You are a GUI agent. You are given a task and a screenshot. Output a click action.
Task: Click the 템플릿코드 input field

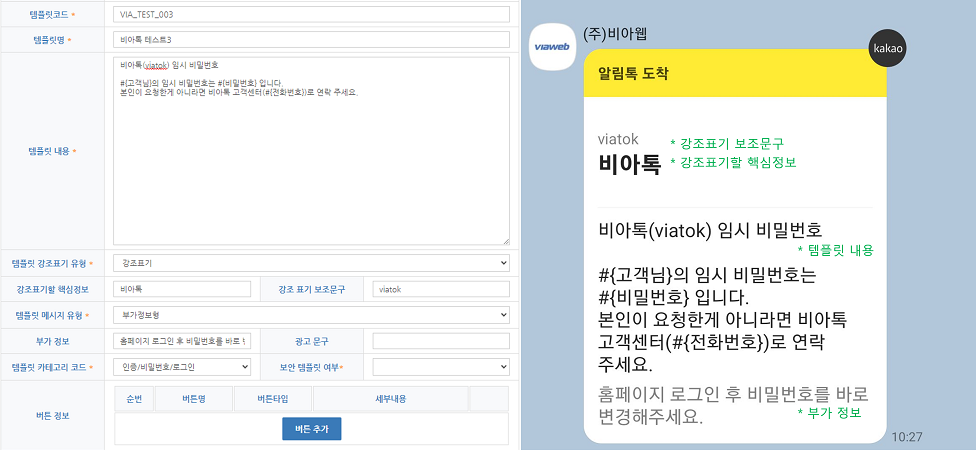(x=311, y=14)
